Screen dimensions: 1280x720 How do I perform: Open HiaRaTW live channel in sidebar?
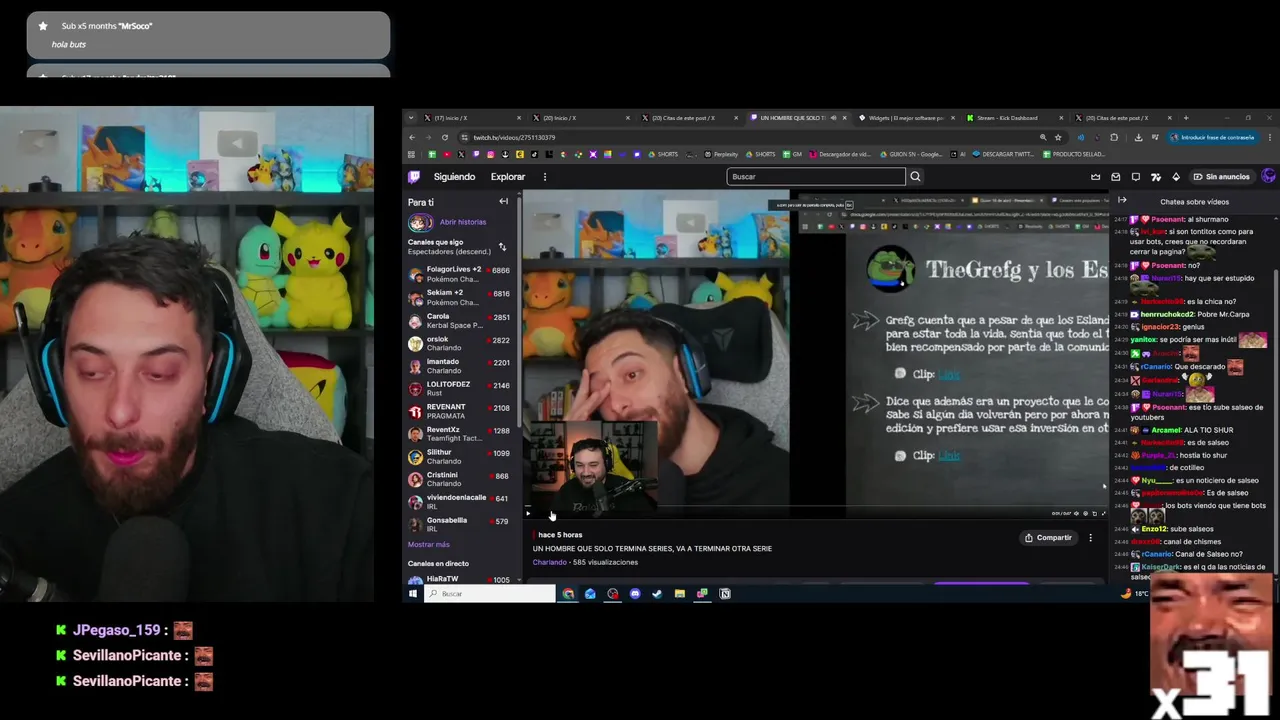click(x=460, y=580)
